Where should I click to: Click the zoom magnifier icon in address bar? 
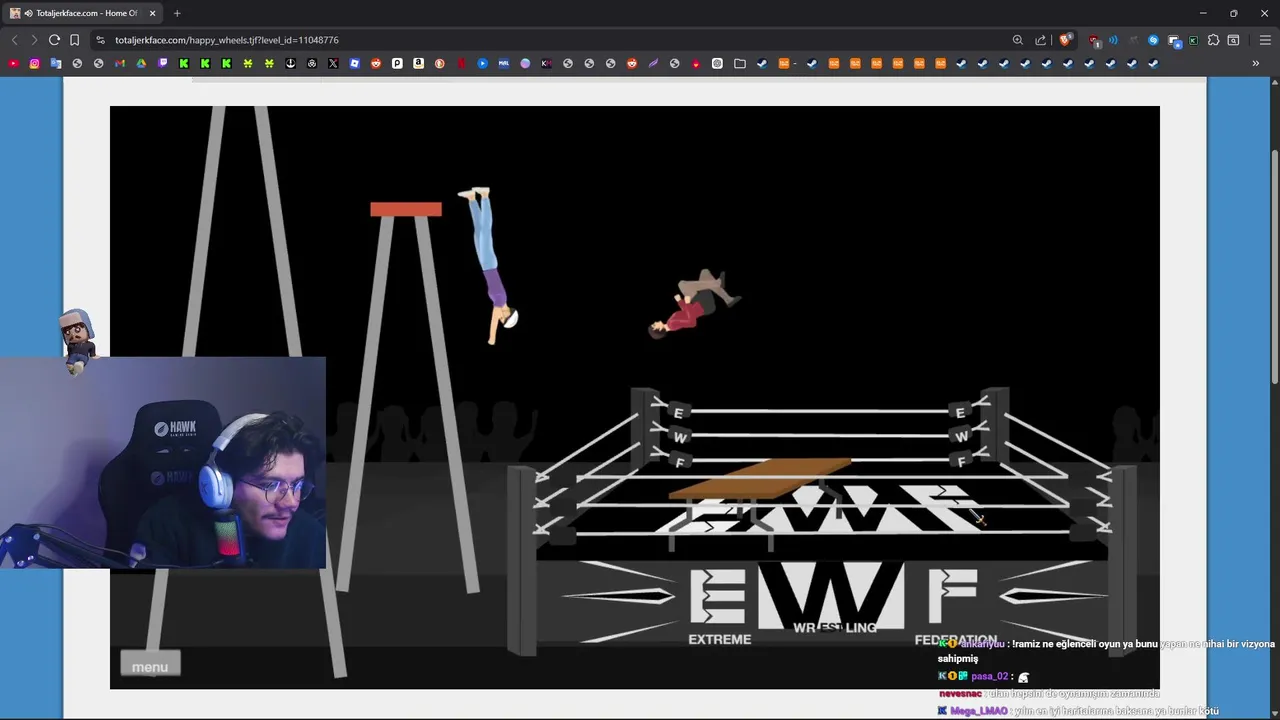click(x=1018, y=40)
